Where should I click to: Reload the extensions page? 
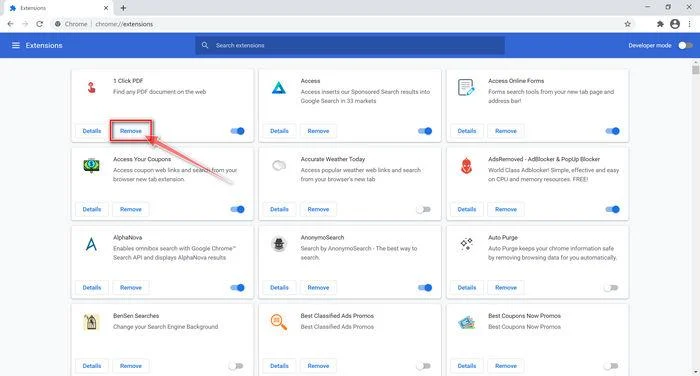point(40,24)
